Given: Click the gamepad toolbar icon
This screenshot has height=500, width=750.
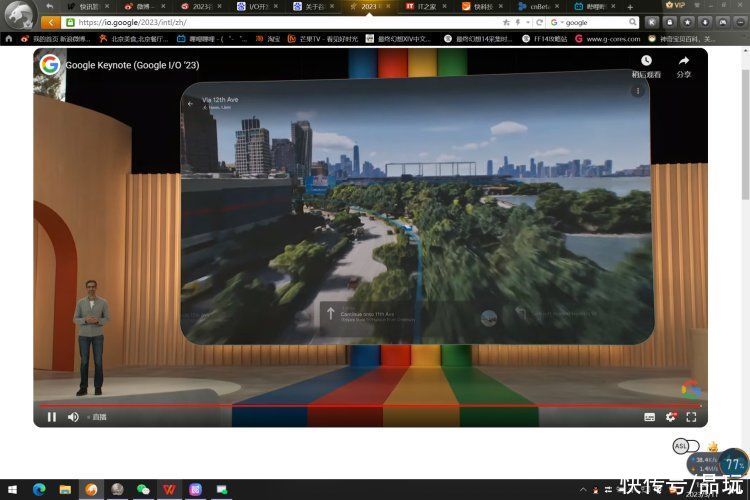Looking at the screenshot, I should pos(723,22).
